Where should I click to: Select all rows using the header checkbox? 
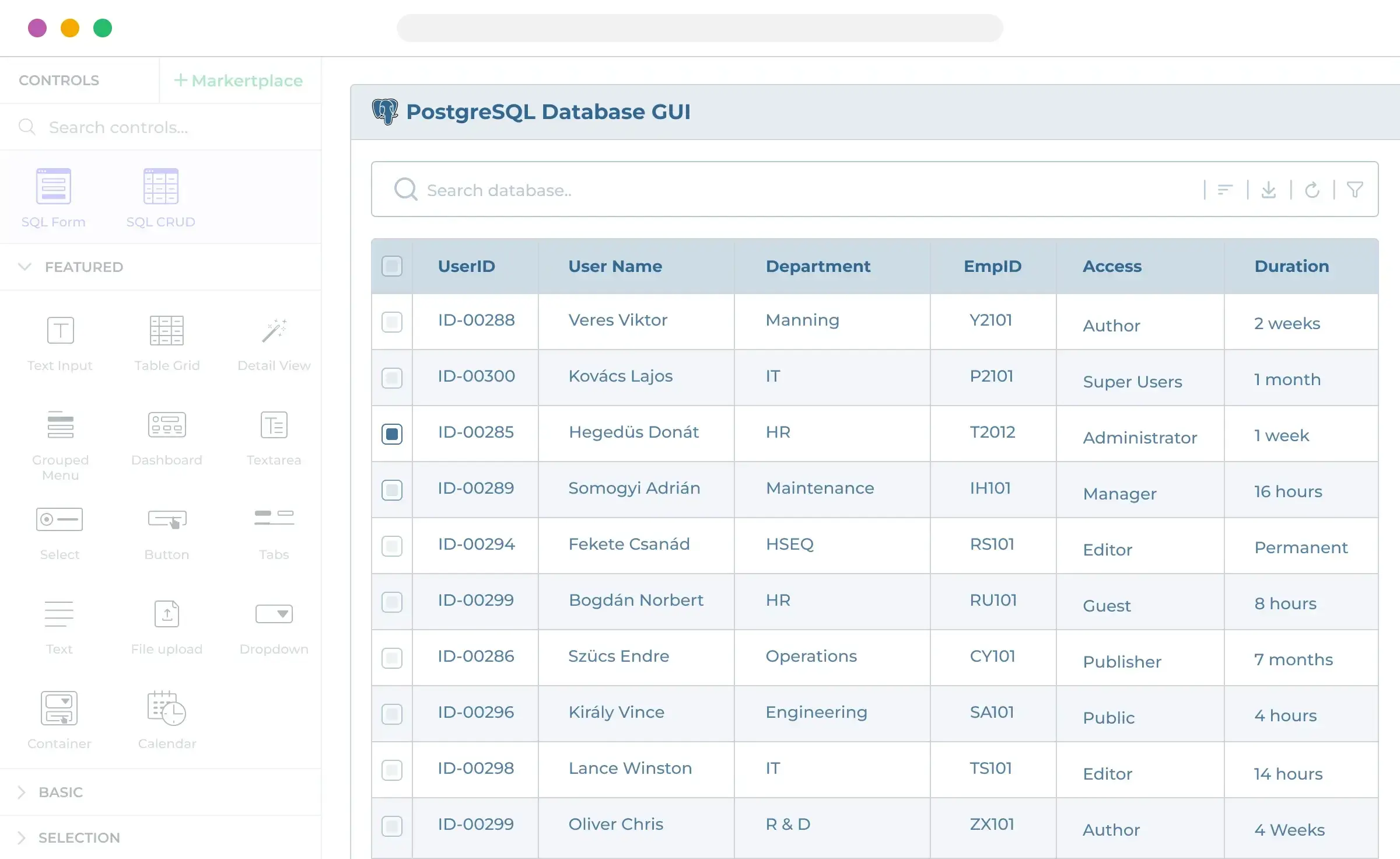[391, 266]
